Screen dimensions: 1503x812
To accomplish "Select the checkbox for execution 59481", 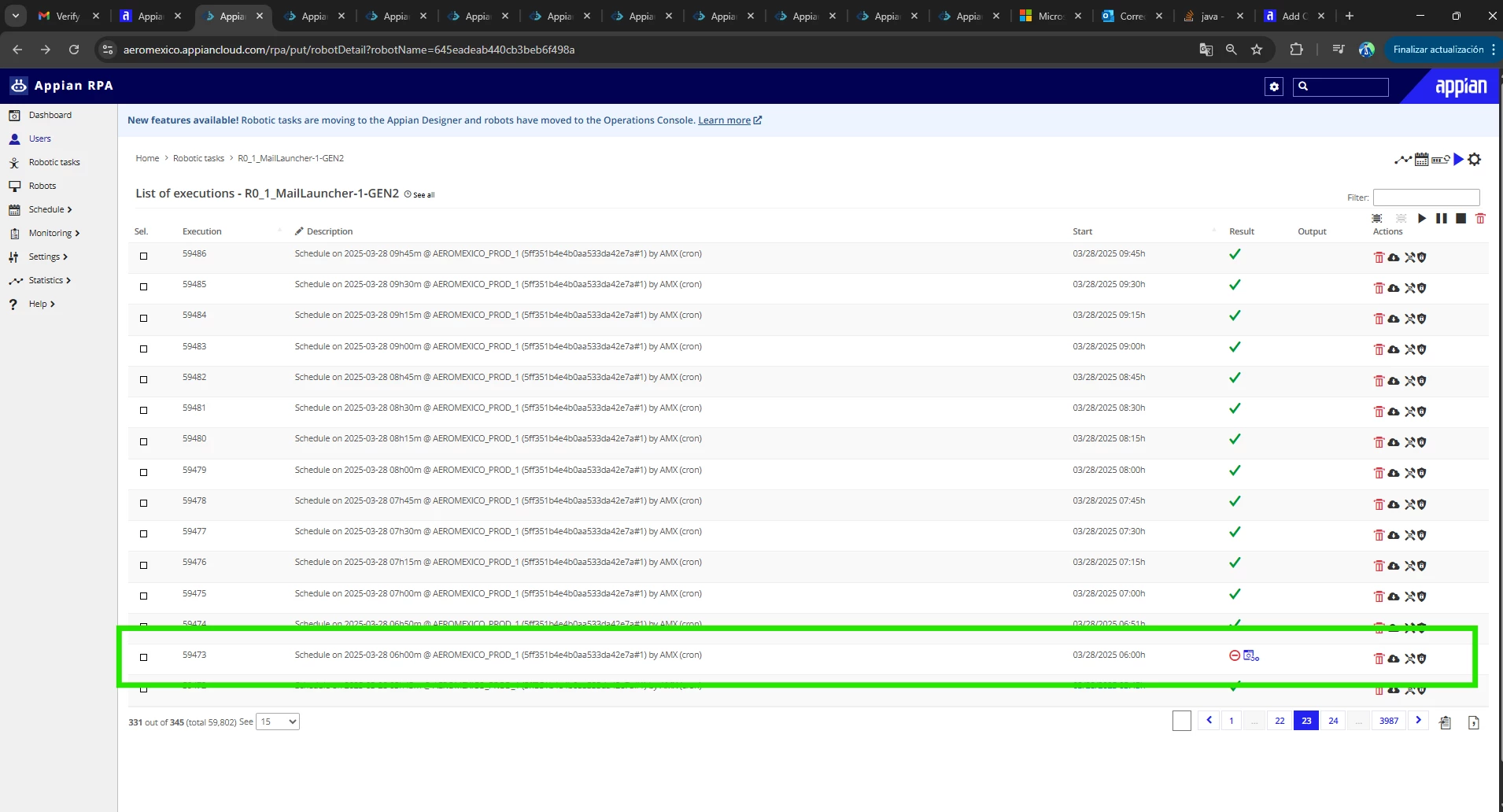I will [143, 410].
